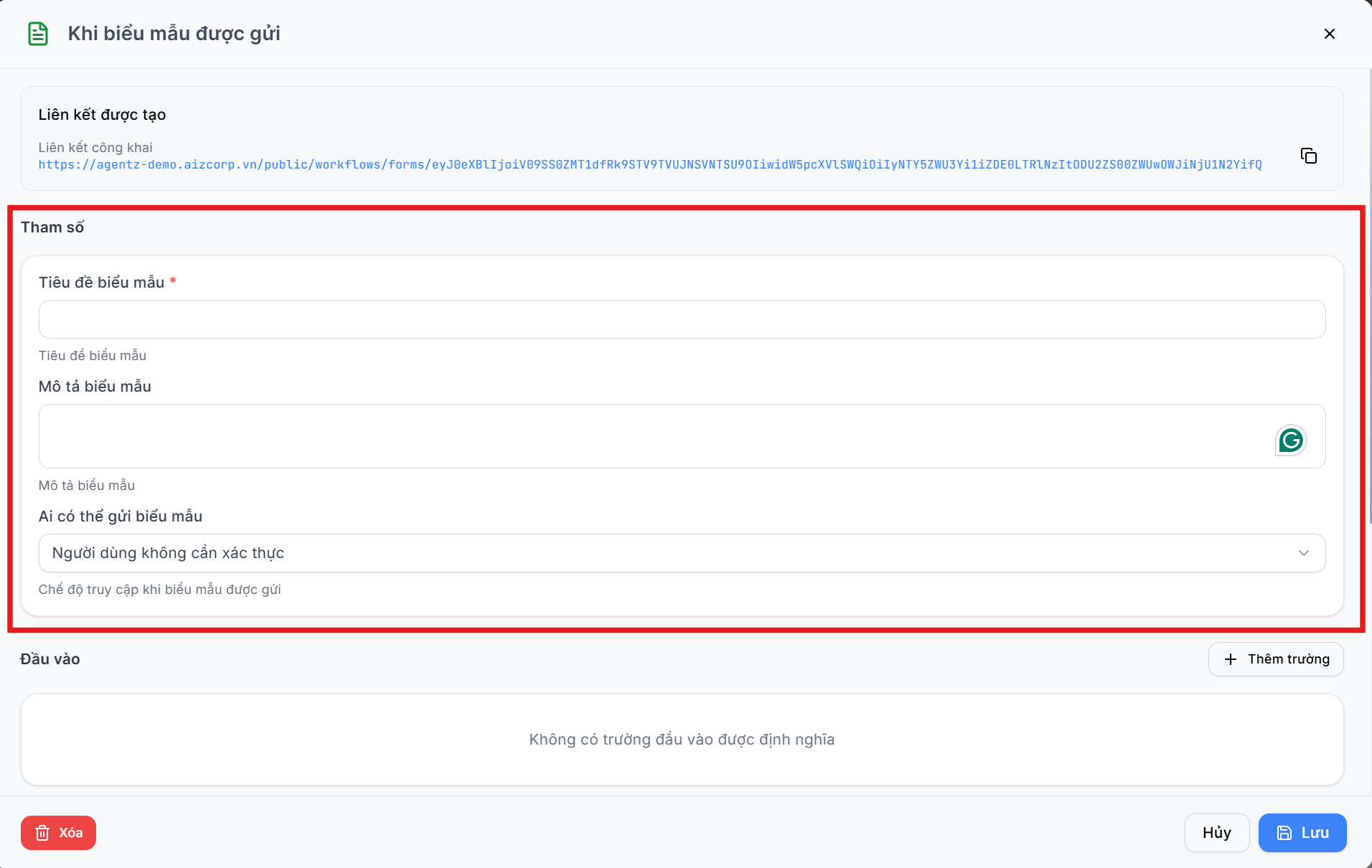The width and height of the screenshot is (1372, 868).
Task: Click the trash icon on the Xóa button
Action: coord(42,833)
